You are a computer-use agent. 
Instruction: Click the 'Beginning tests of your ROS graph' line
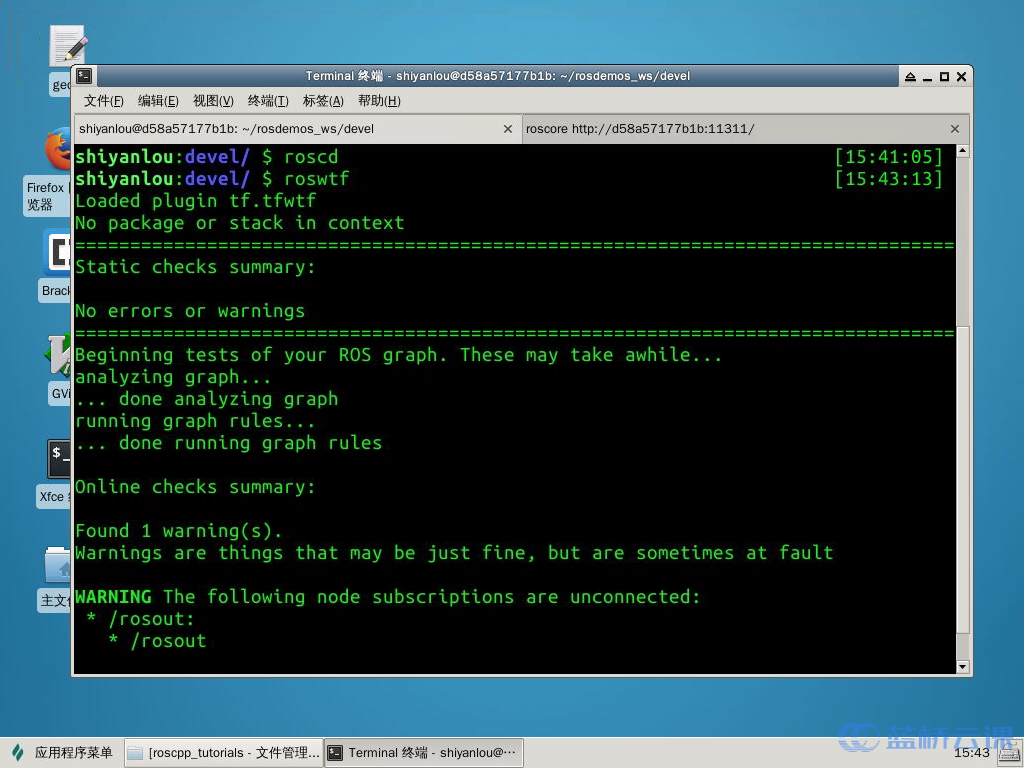(x=398, y=355)
